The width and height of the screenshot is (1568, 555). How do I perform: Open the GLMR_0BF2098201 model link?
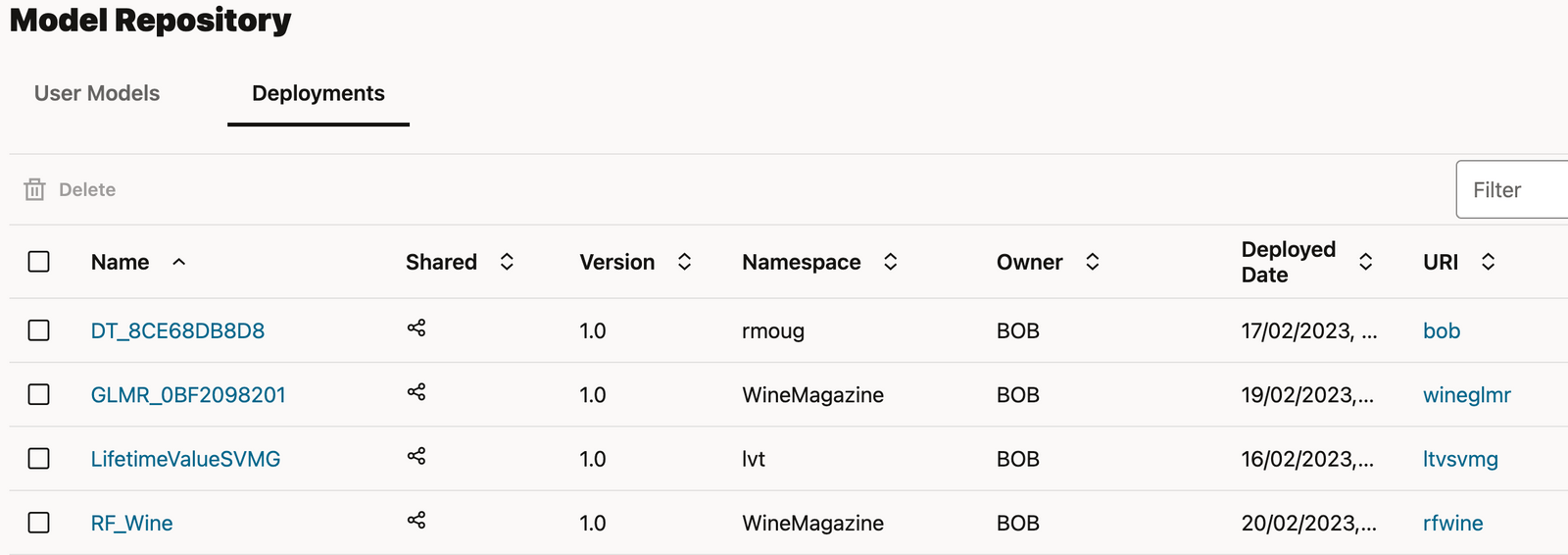click(x=188, y=395)
